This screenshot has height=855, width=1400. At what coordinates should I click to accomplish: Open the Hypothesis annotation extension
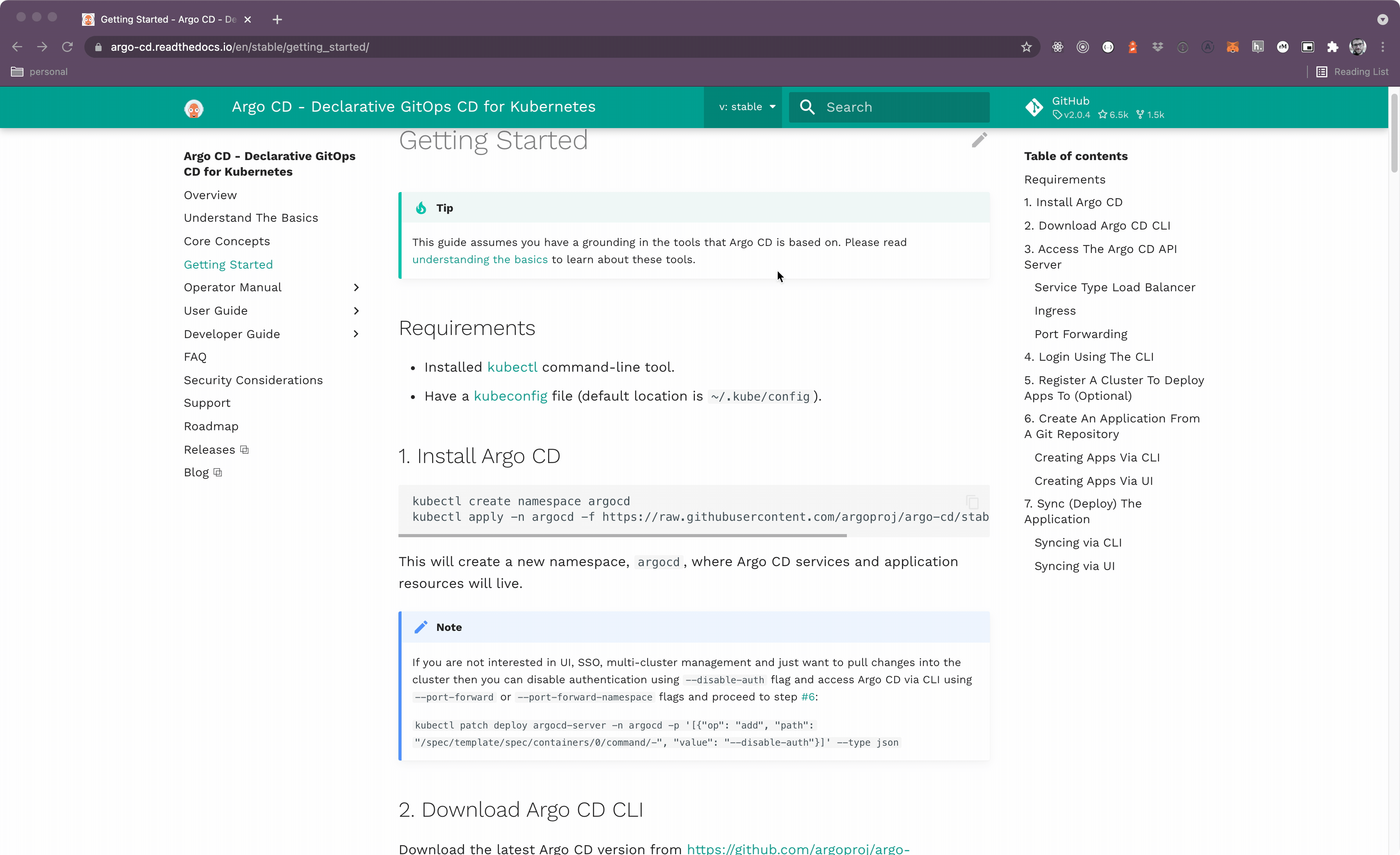(1257, 47)
